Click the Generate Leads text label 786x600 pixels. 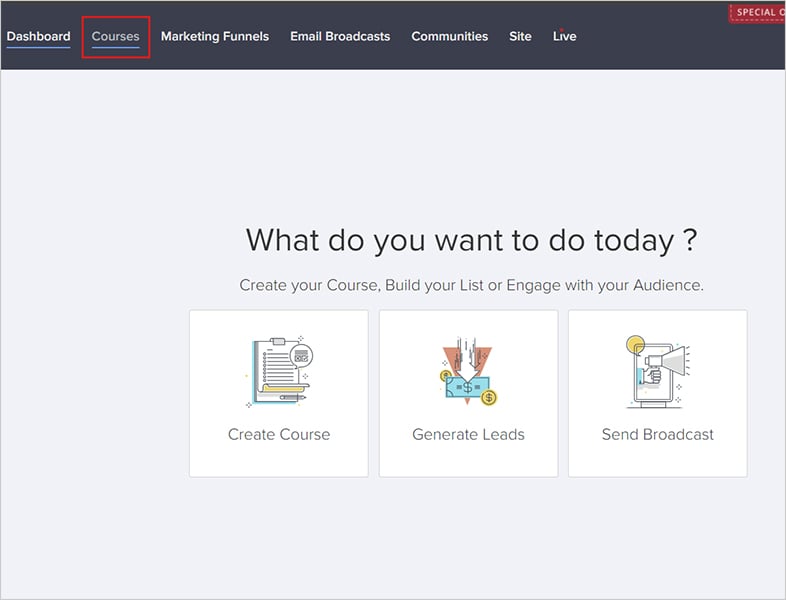(468, 435)
